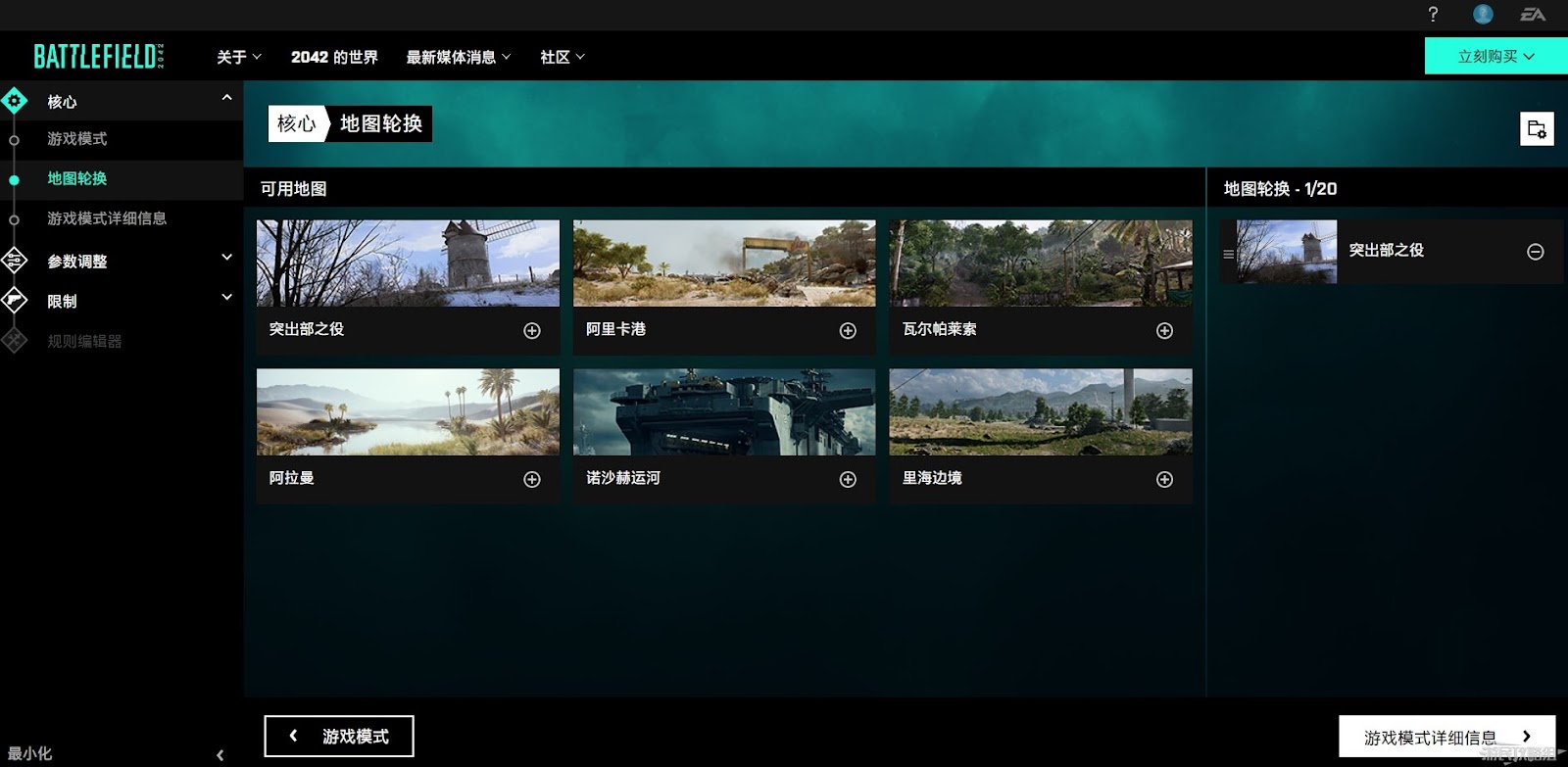Viewport: 1568px width, 767px height.
Task: Add 里海边境 map with plus icon
Action: point(1164,479)
